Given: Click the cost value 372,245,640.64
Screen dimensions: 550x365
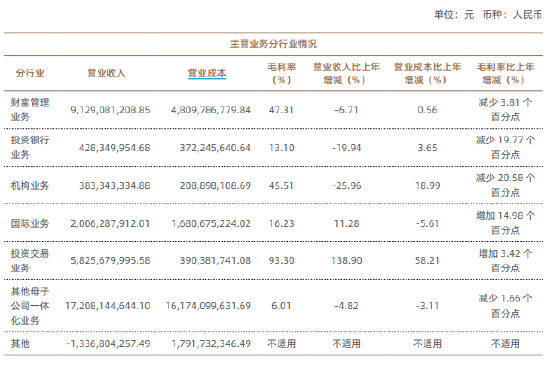Looking at the screenshot, I should 215,148.
